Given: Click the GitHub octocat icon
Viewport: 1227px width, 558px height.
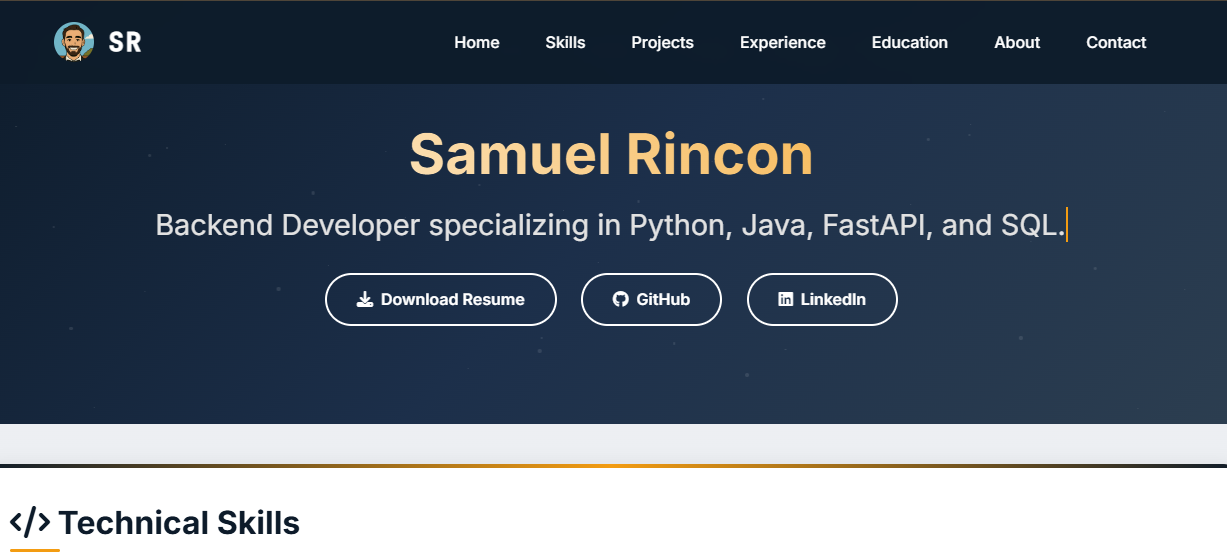Looking at the screenshot, I should (620, 299).
